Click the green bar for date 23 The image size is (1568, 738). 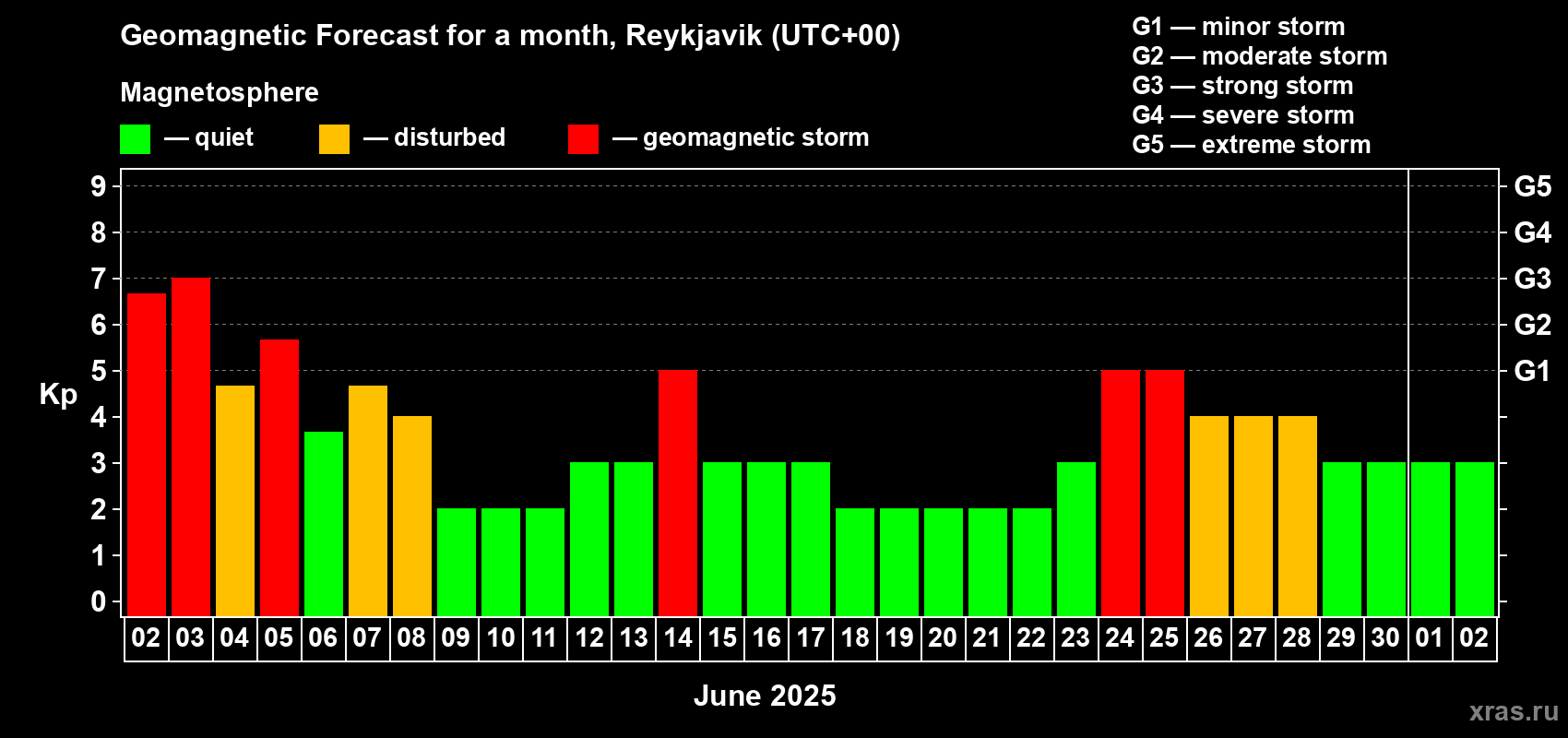click(1076, 540)
